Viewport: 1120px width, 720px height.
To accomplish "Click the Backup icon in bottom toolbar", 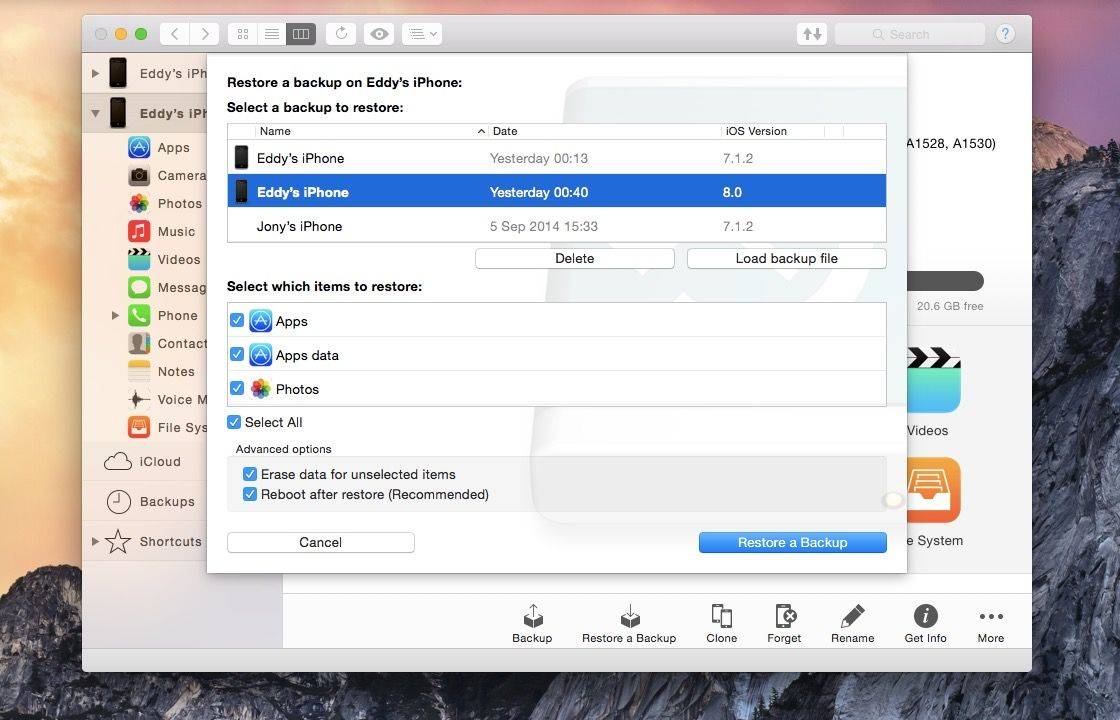I will pos(532,617).
